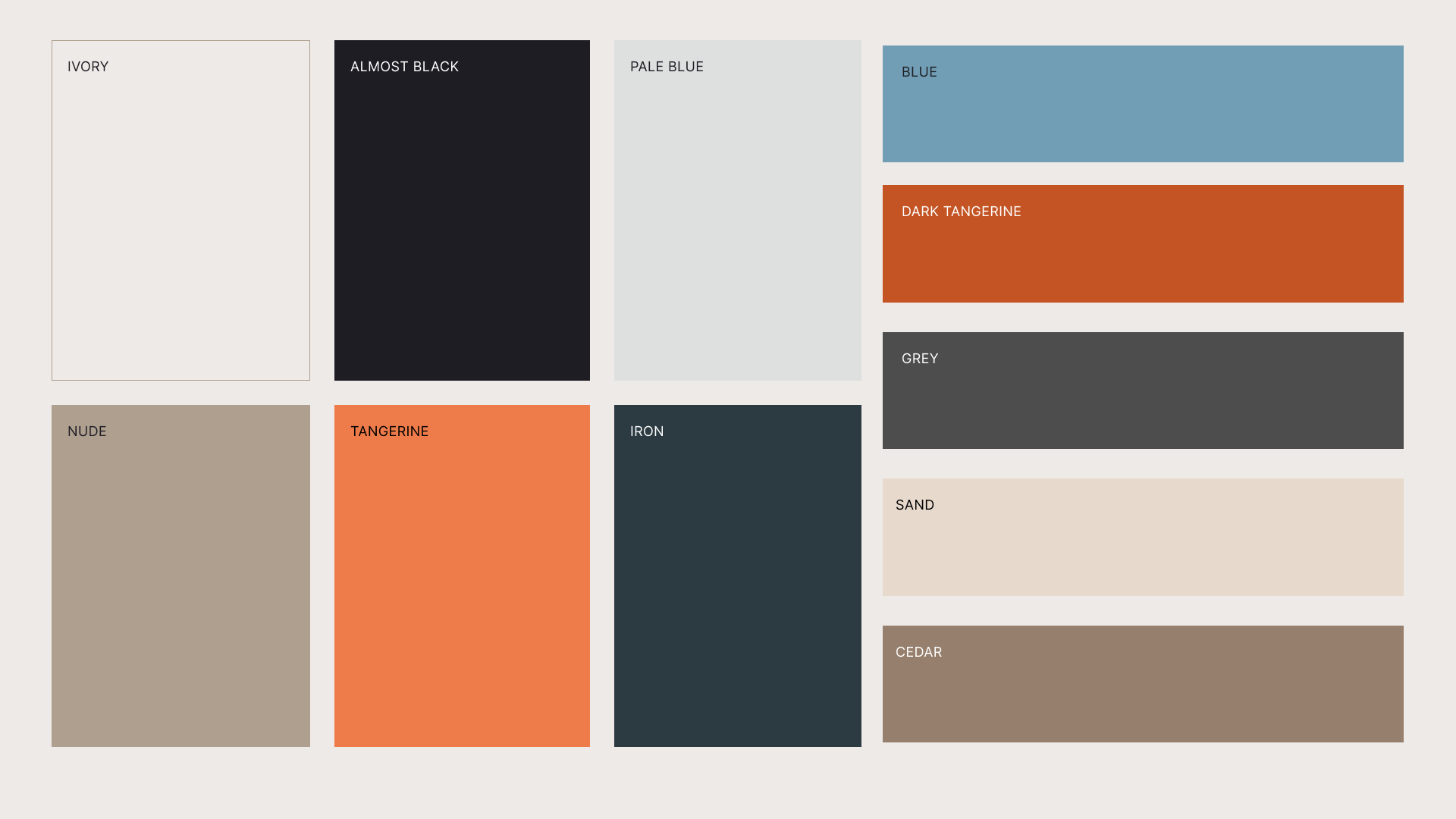Image resolution: width=1456 pixels, height=819 pixels.
Task: Click the TANGERINE text label
Action: coord(389,431)
